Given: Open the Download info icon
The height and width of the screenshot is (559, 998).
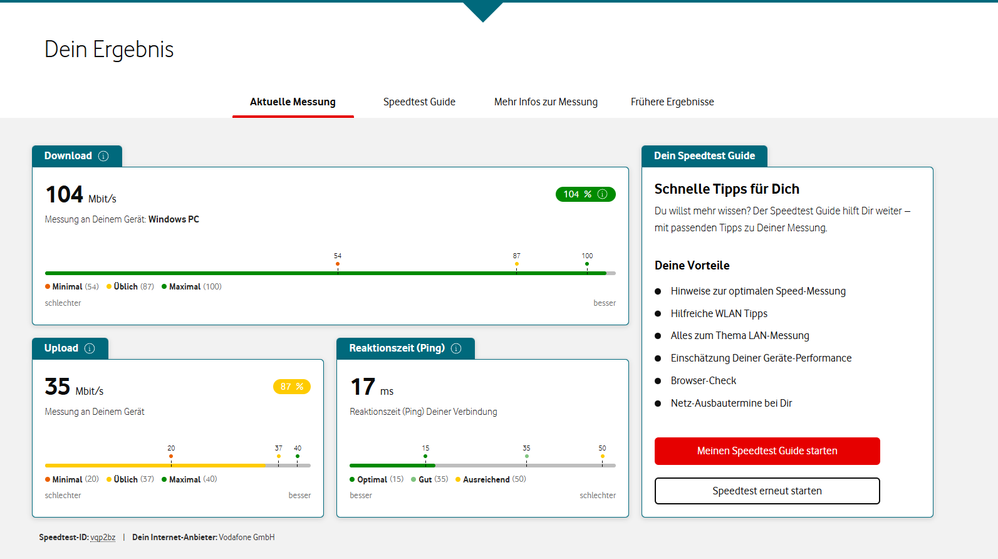Looking at the screenshot, I should point(103,156).
